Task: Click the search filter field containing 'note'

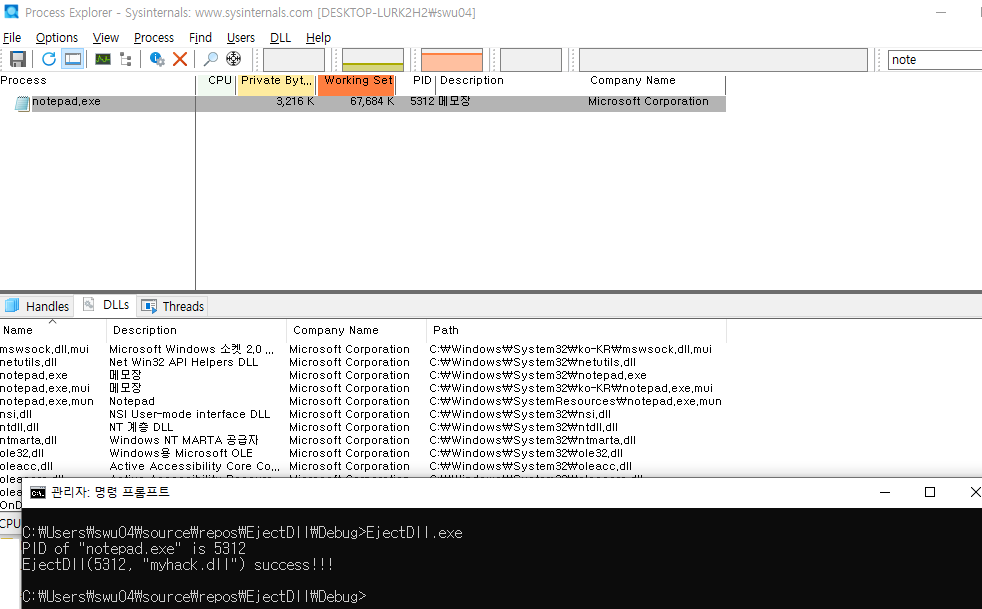Action: 934,60
